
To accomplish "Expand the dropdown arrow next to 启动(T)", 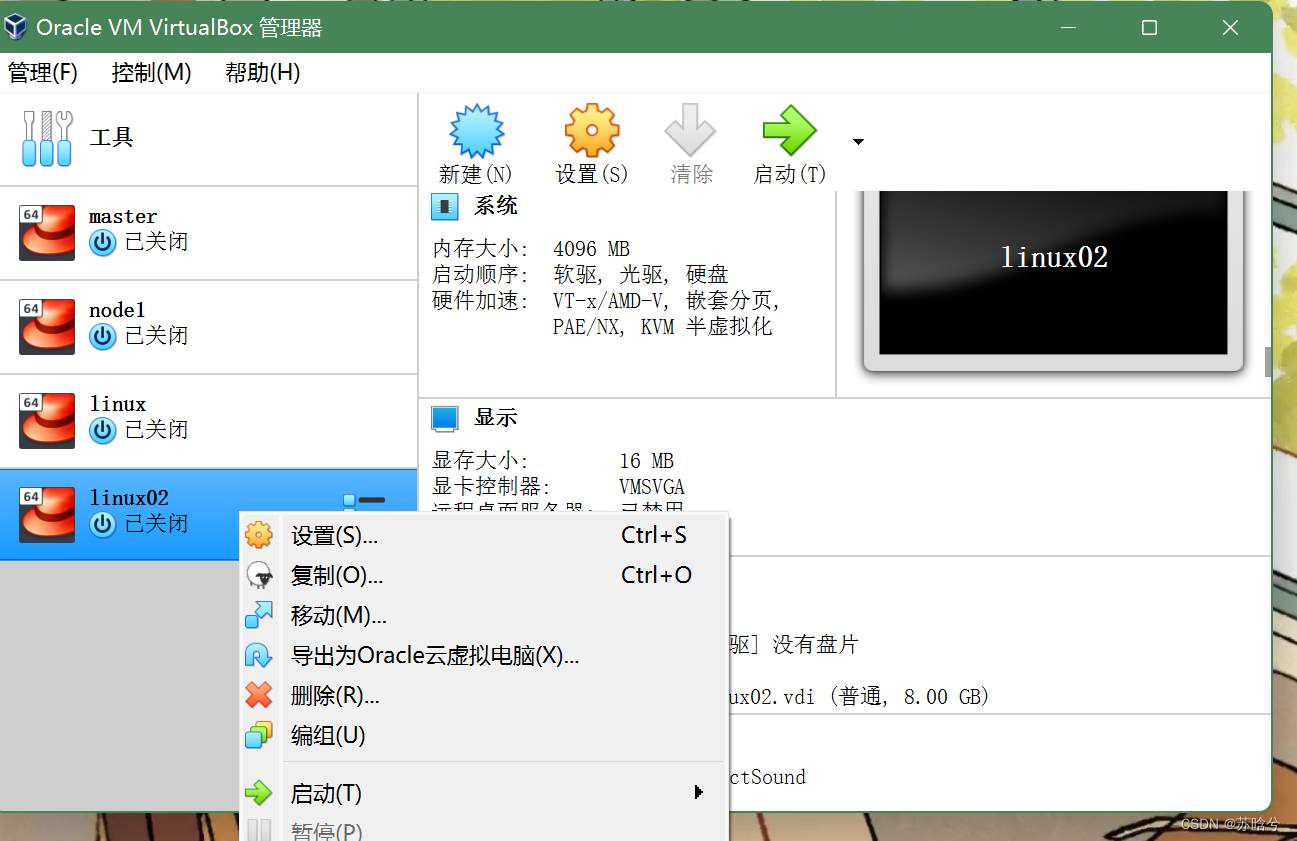I will coord(858,142).
